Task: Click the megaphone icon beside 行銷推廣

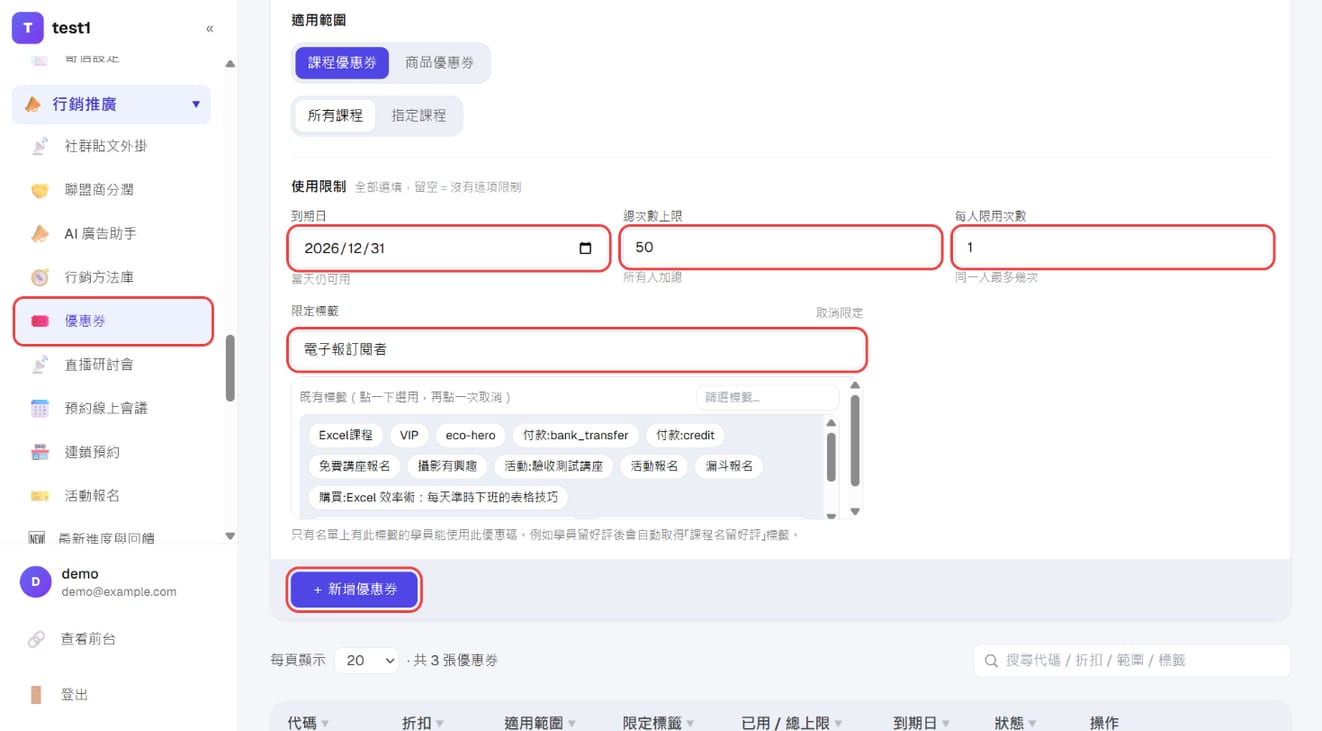Action: coord(33,104)
